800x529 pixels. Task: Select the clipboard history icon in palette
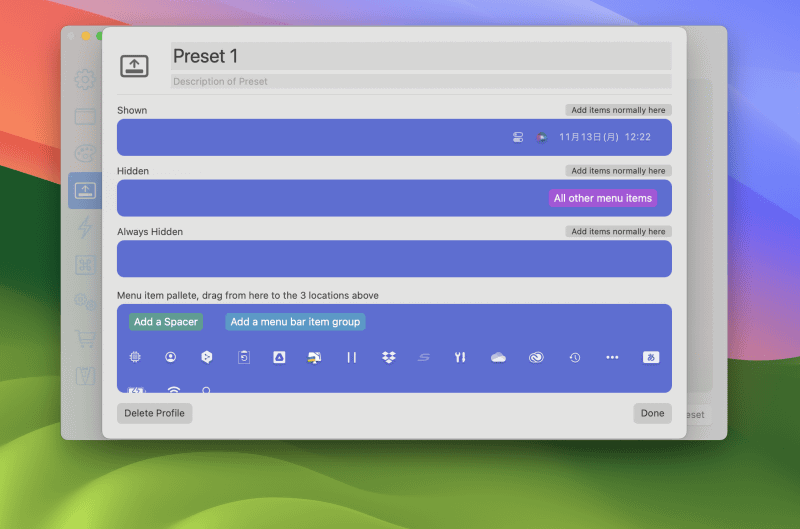[244, 357]
